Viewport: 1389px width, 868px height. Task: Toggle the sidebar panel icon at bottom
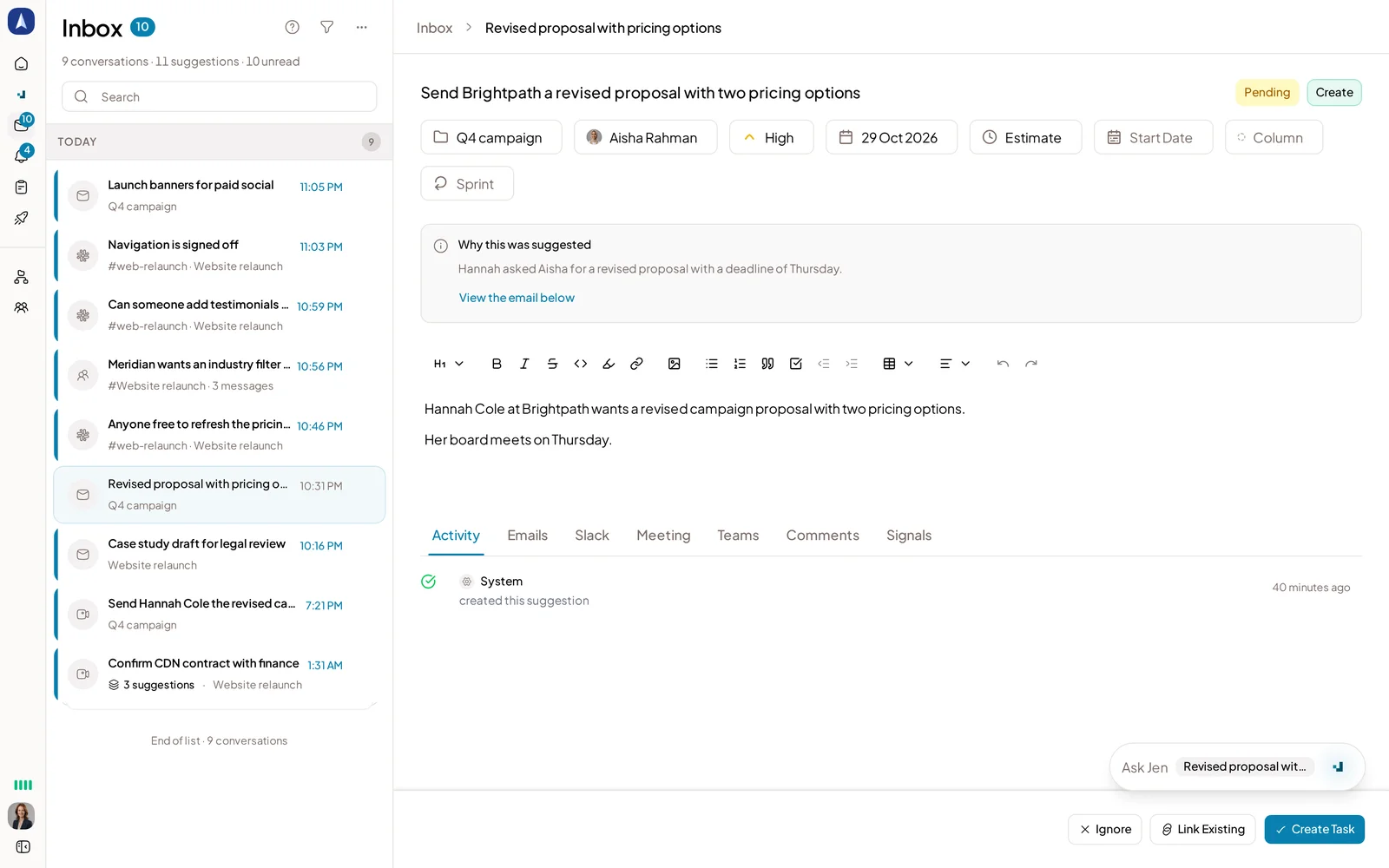tap(23, 847)
